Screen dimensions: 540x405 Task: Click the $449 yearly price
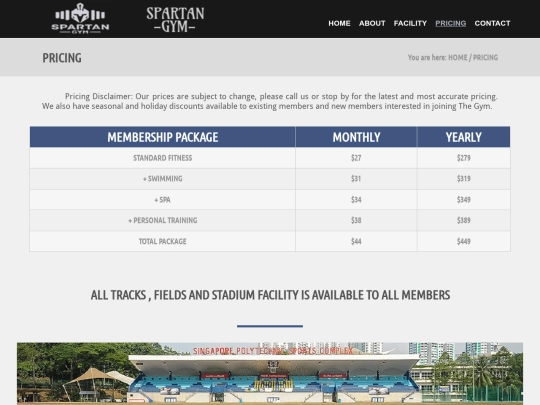[x=464, y=241]
